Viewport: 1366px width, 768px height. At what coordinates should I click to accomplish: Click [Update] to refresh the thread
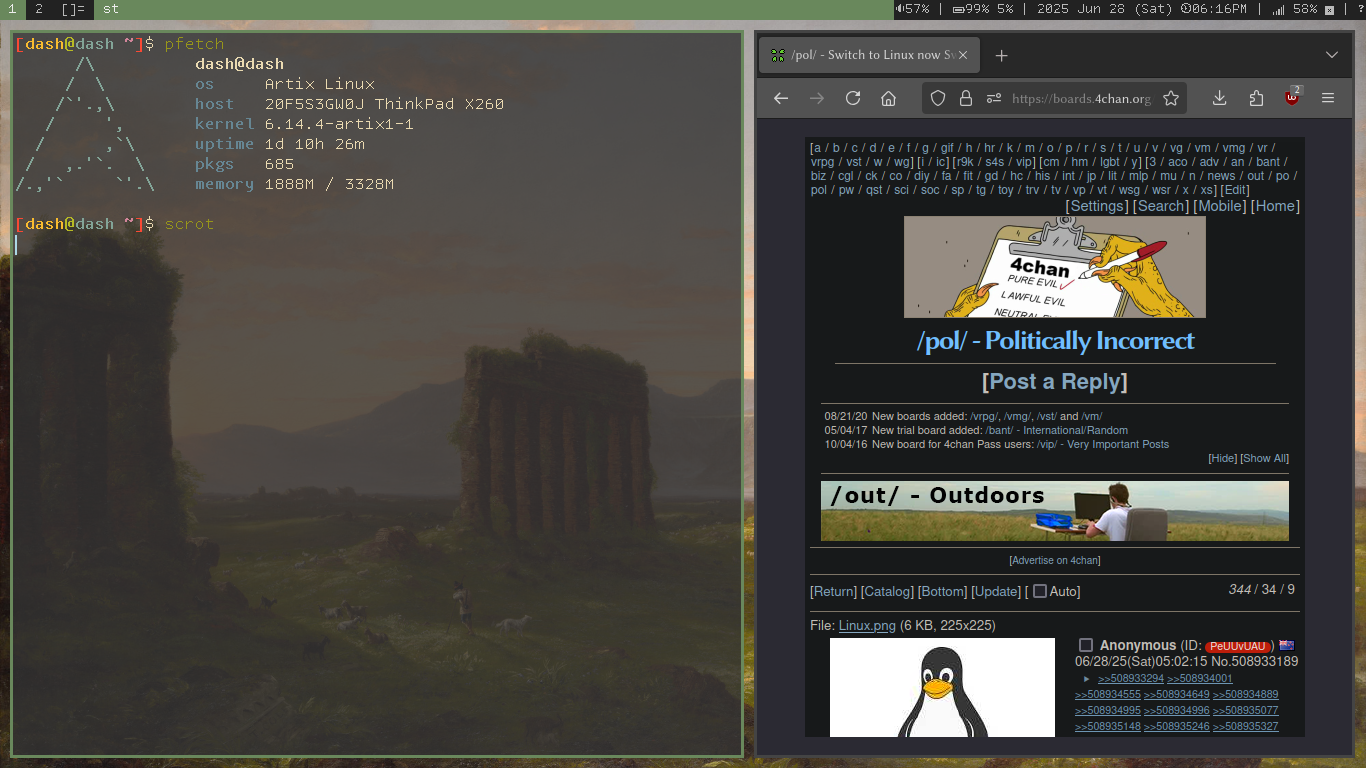[996, 592]
